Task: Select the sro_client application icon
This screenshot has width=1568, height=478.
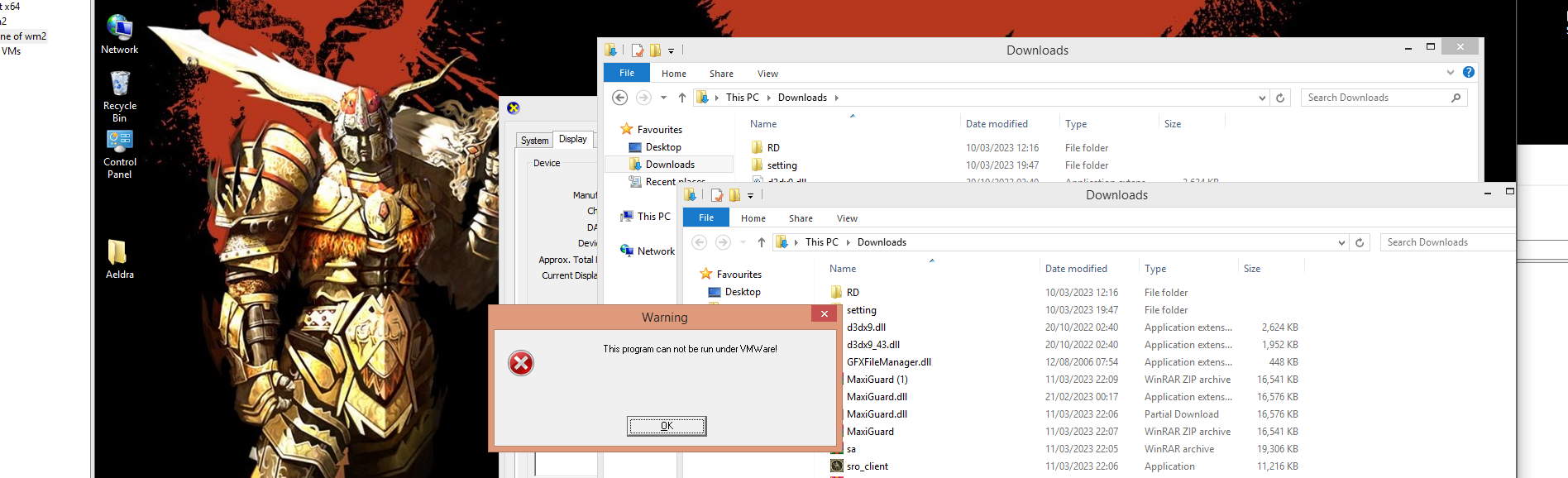Action: (837, 466)
